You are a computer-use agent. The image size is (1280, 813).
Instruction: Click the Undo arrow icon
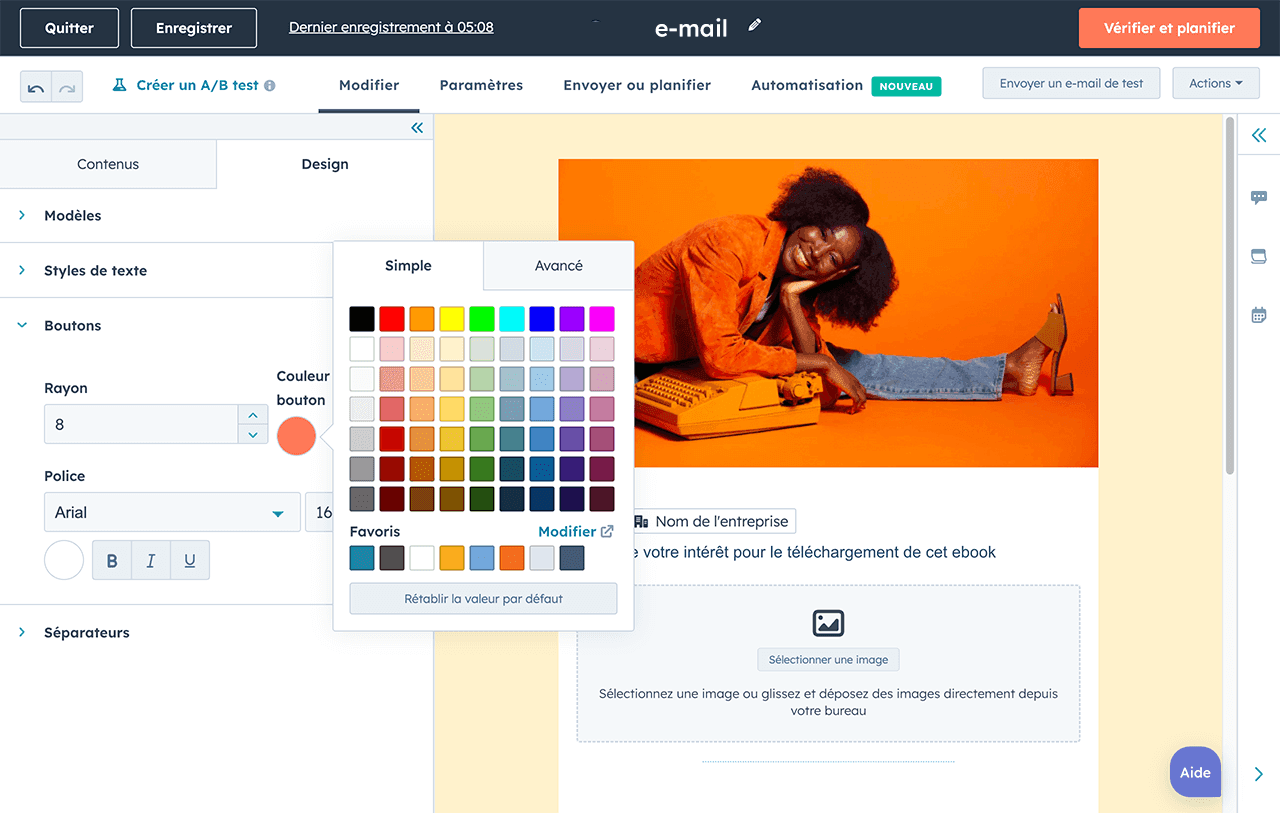34,85
